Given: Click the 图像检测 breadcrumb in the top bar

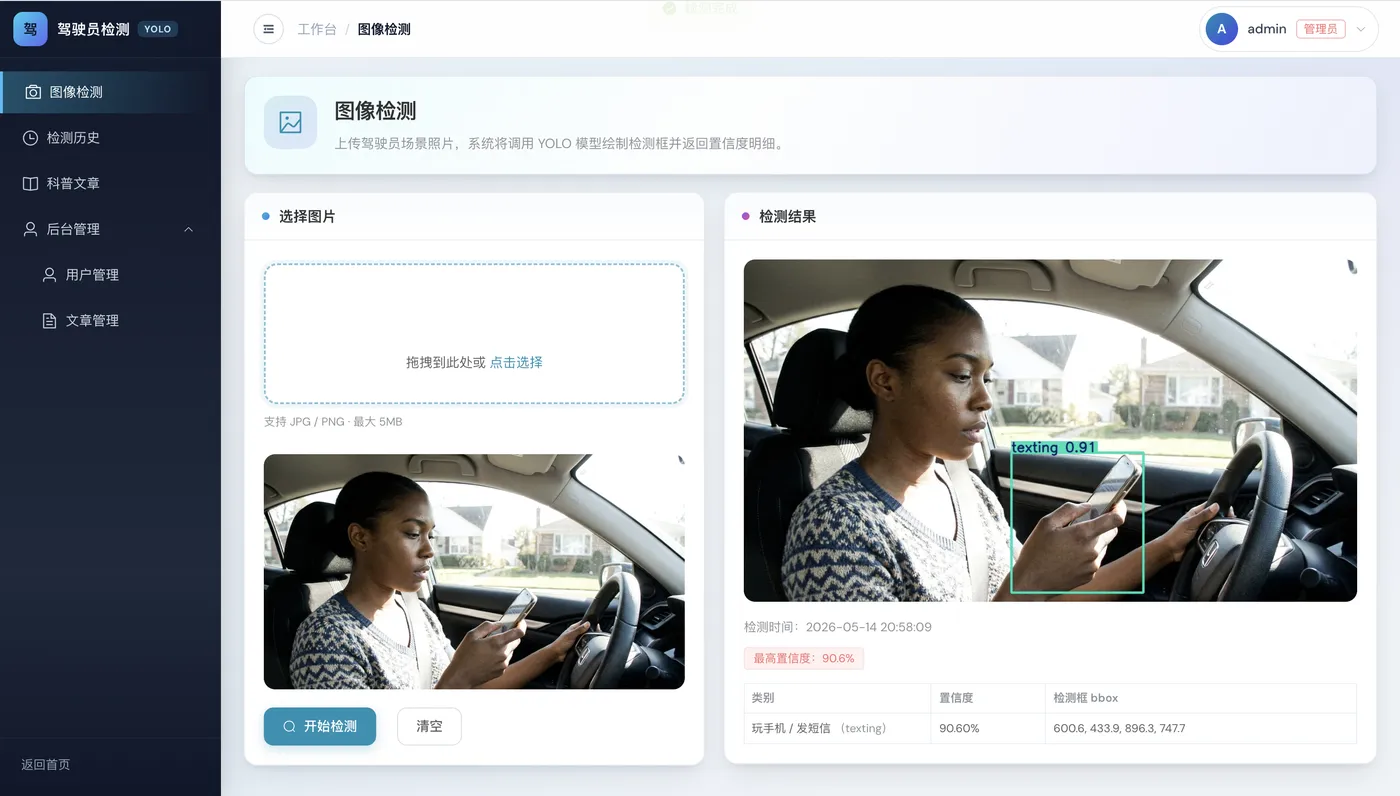Looking at the screenshot, I should point(384,29).
